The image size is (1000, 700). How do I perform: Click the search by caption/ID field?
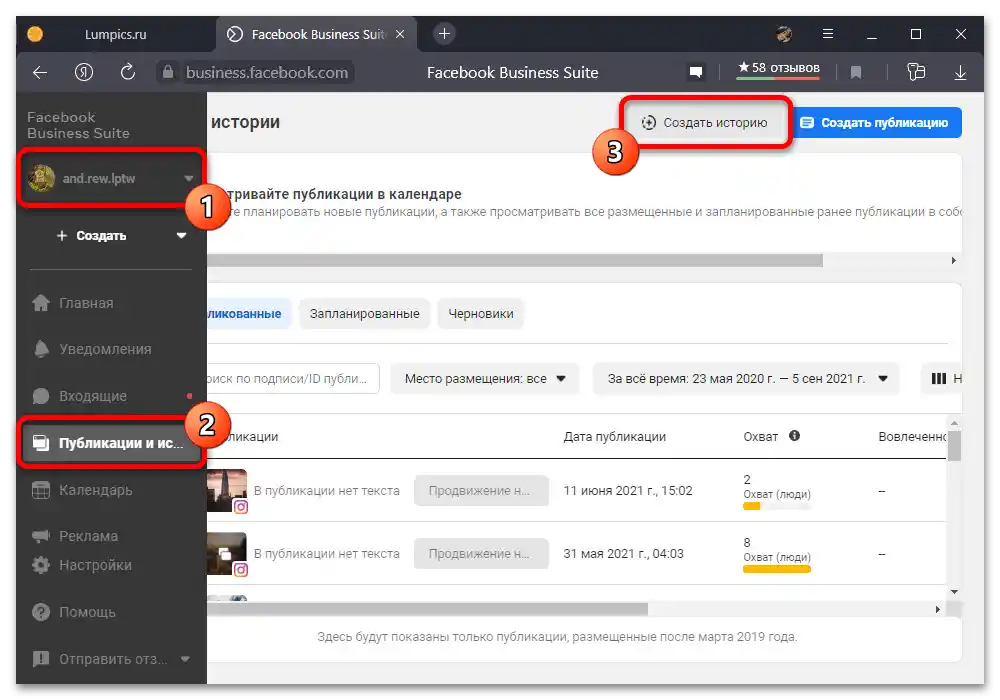pyautogui.click(x=293, y=379)
